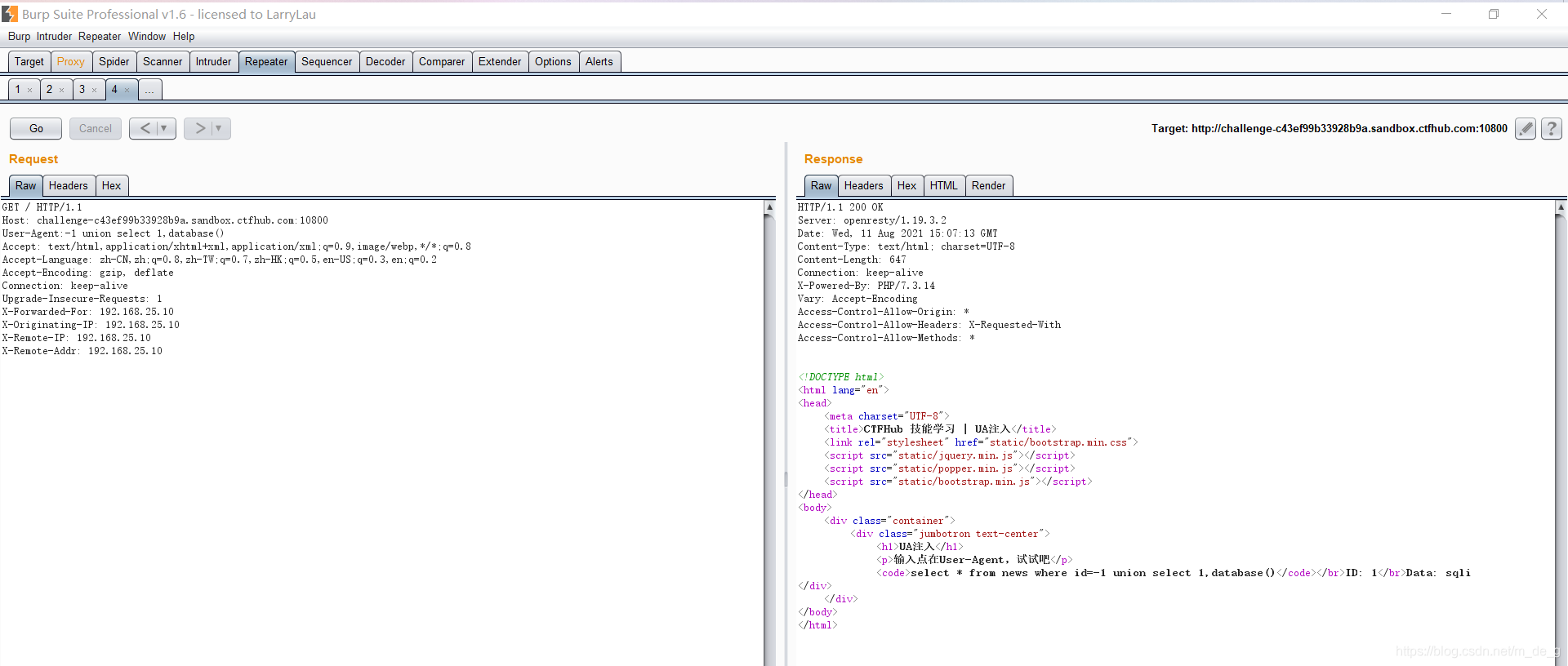This screenshot has width=1568, height=666.
Task: Show the response Headers view
Action: tap(864, 185)
